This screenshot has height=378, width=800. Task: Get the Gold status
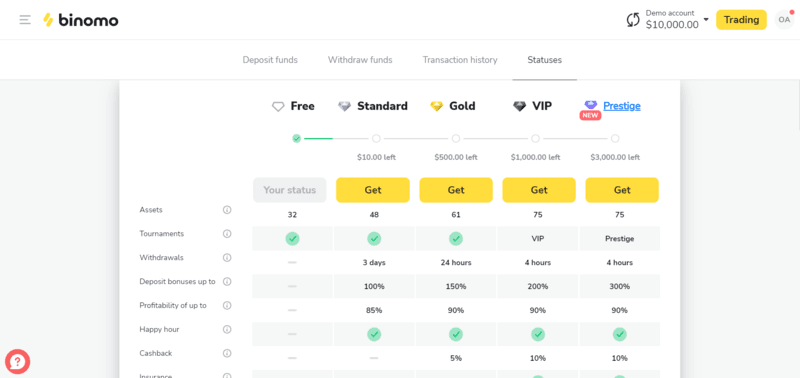point(456,190)
